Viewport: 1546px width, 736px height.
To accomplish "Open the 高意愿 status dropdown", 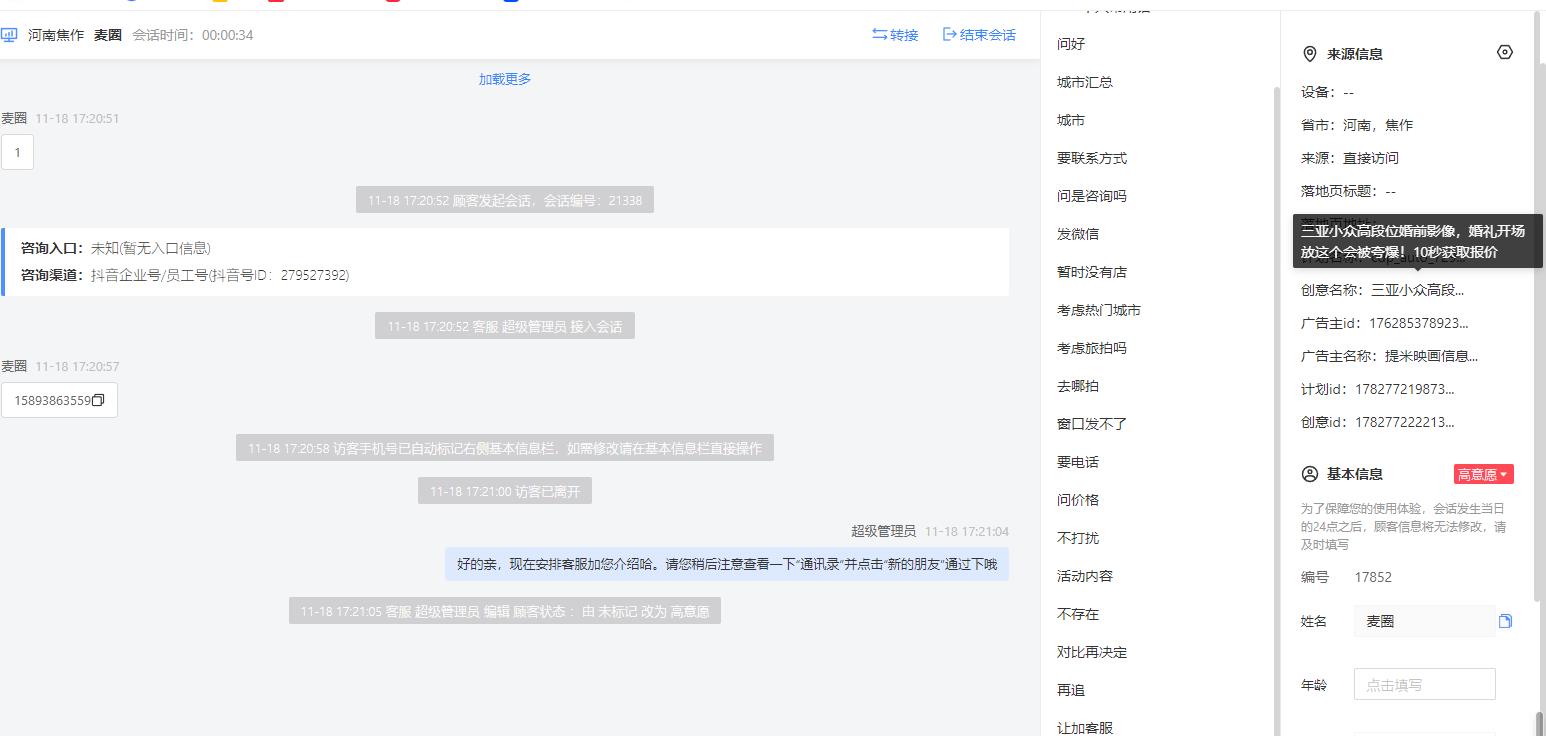I will tap(1484, 474).
